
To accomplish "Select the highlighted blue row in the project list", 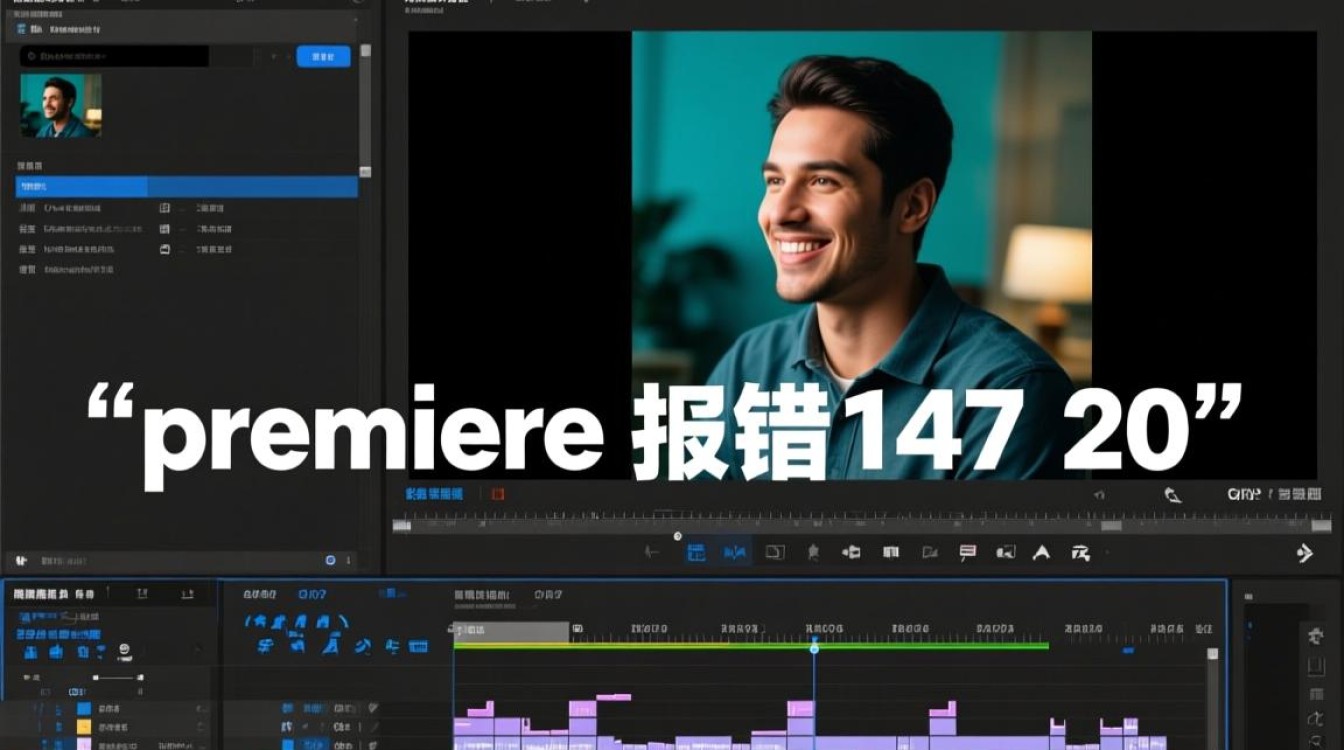I will click(187, 186).
